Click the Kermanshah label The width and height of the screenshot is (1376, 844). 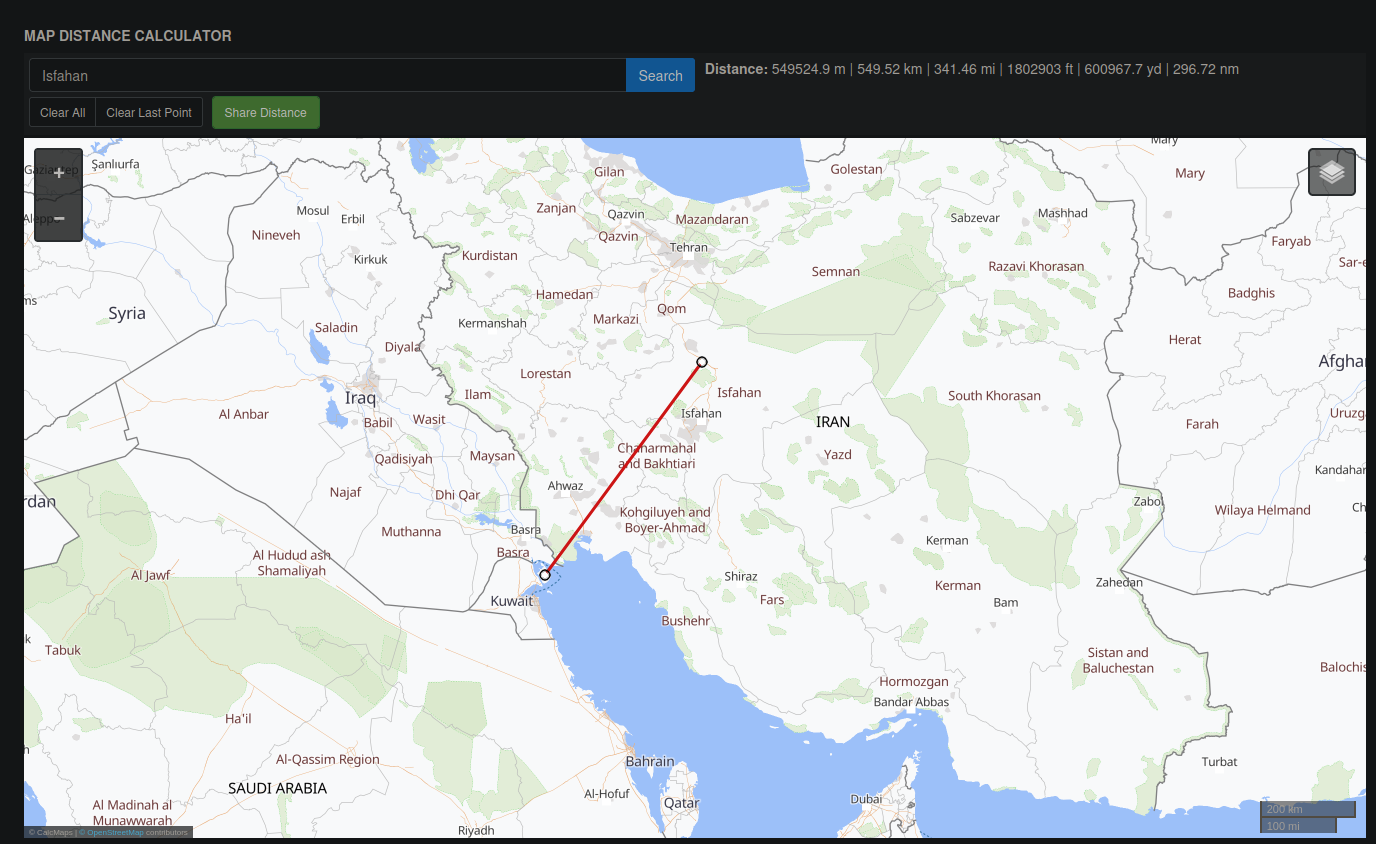click(492, 324)
